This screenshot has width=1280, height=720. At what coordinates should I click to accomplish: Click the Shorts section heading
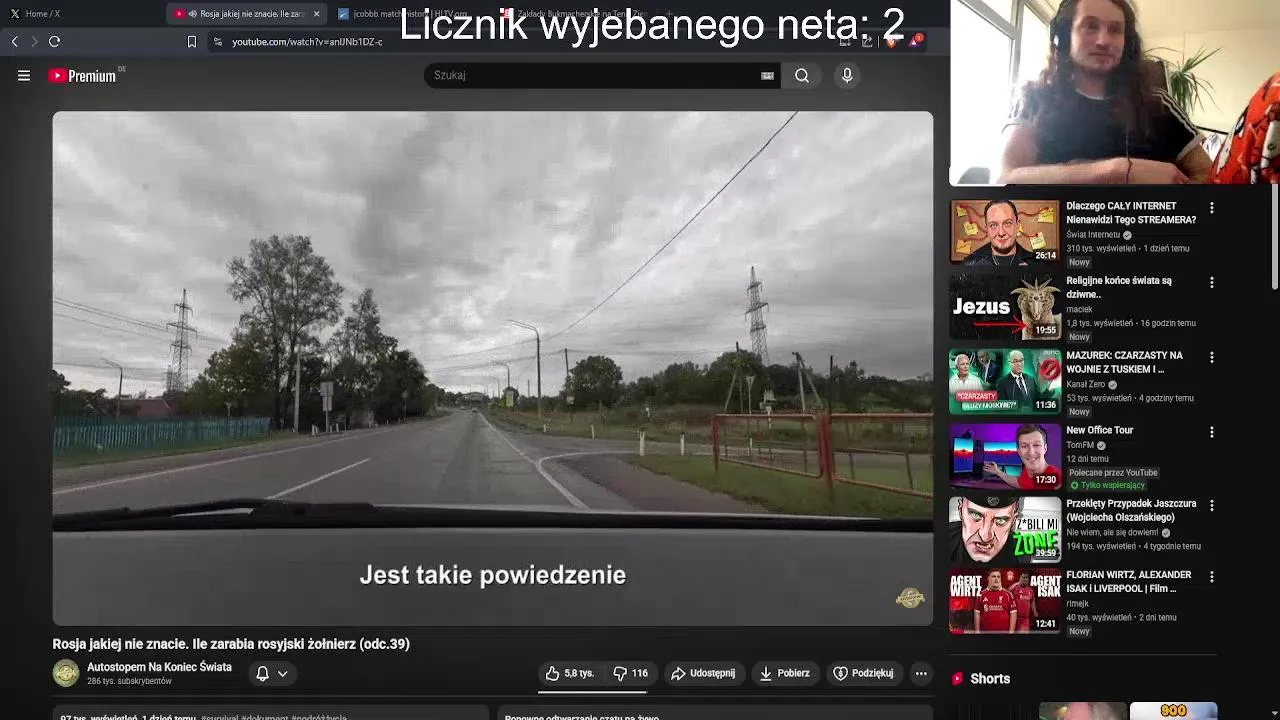(990, 678)
